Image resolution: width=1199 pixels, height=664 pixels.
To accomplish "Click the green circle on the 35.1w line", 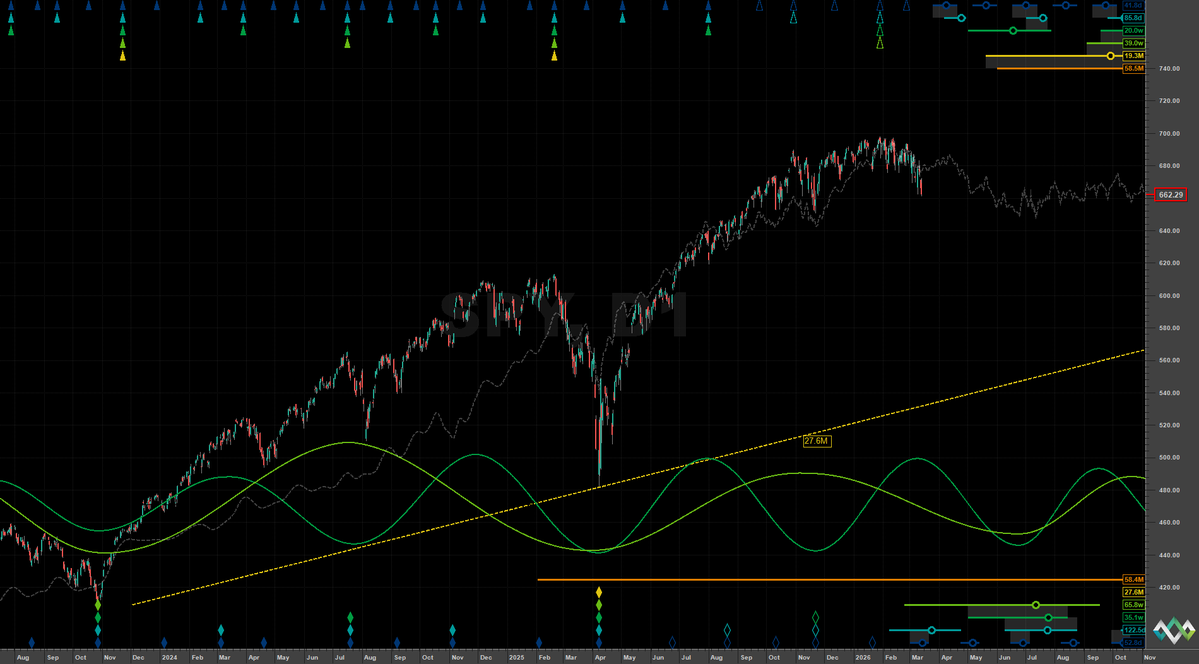I will 1048,617.
